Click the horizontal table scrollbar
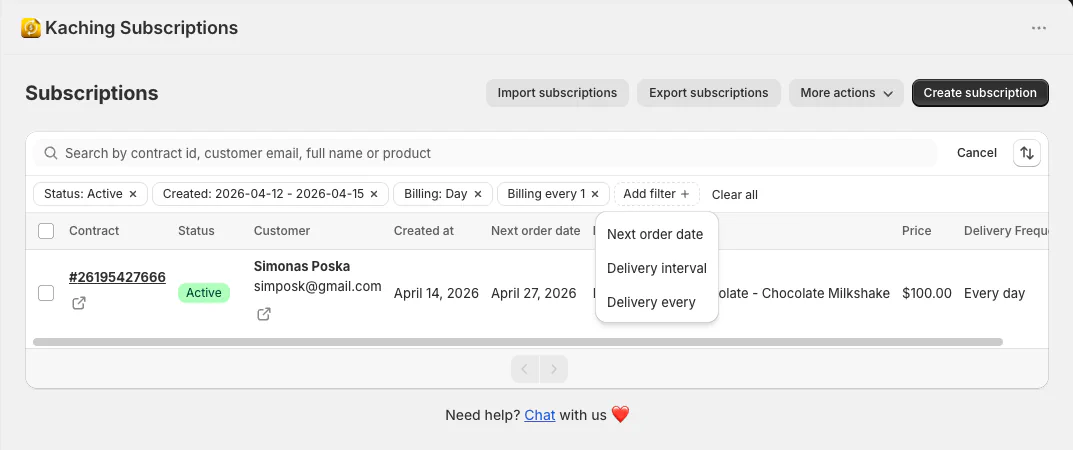1073x450 pixels. [x=517, y=342]
